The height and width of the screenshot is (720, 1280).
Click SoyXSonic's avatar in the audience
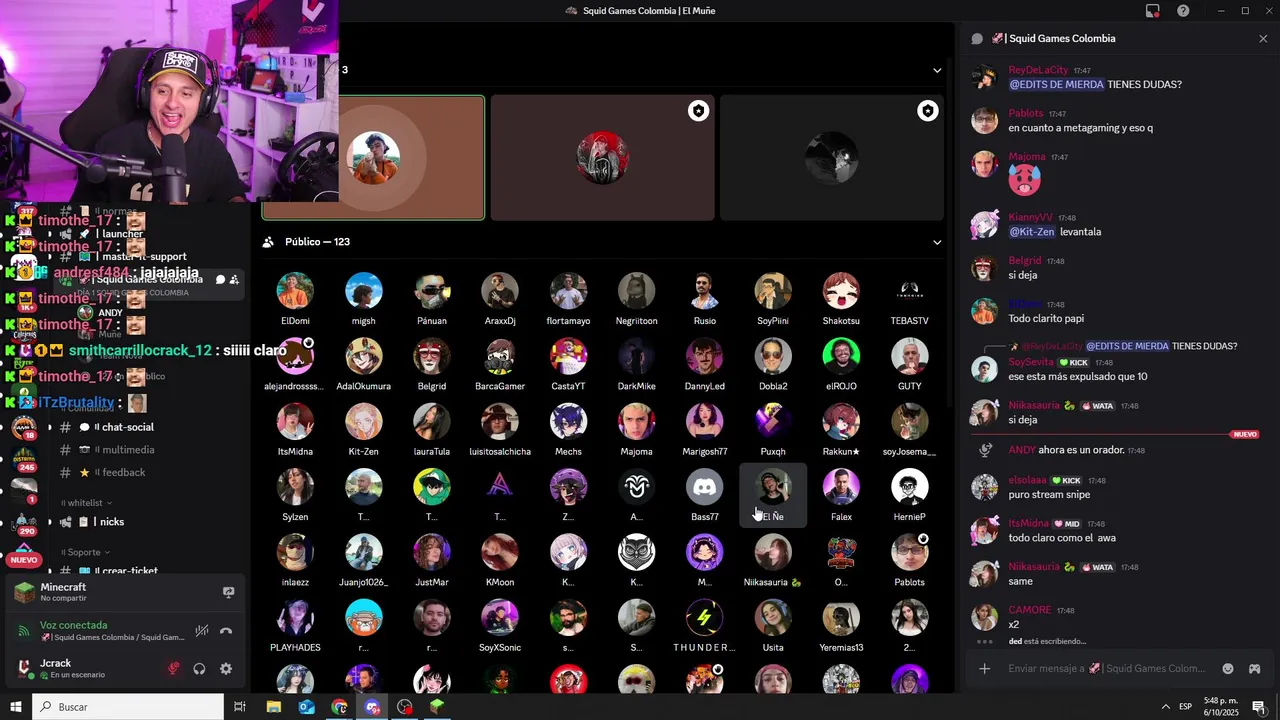click(500, 618)
